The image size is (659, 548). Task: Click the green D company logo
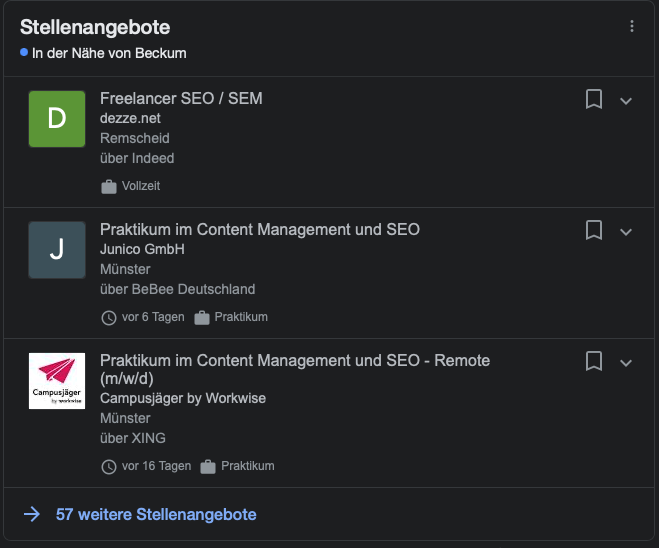point(57,118)
